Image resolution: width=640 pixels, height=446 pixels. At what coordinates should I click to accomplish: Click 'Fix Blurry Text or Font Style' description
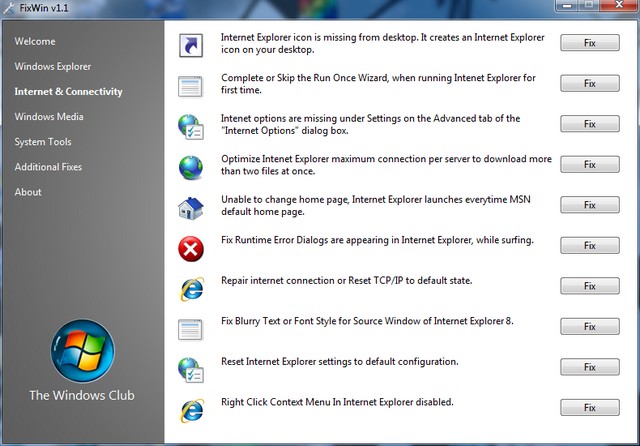tap(367, 321)
